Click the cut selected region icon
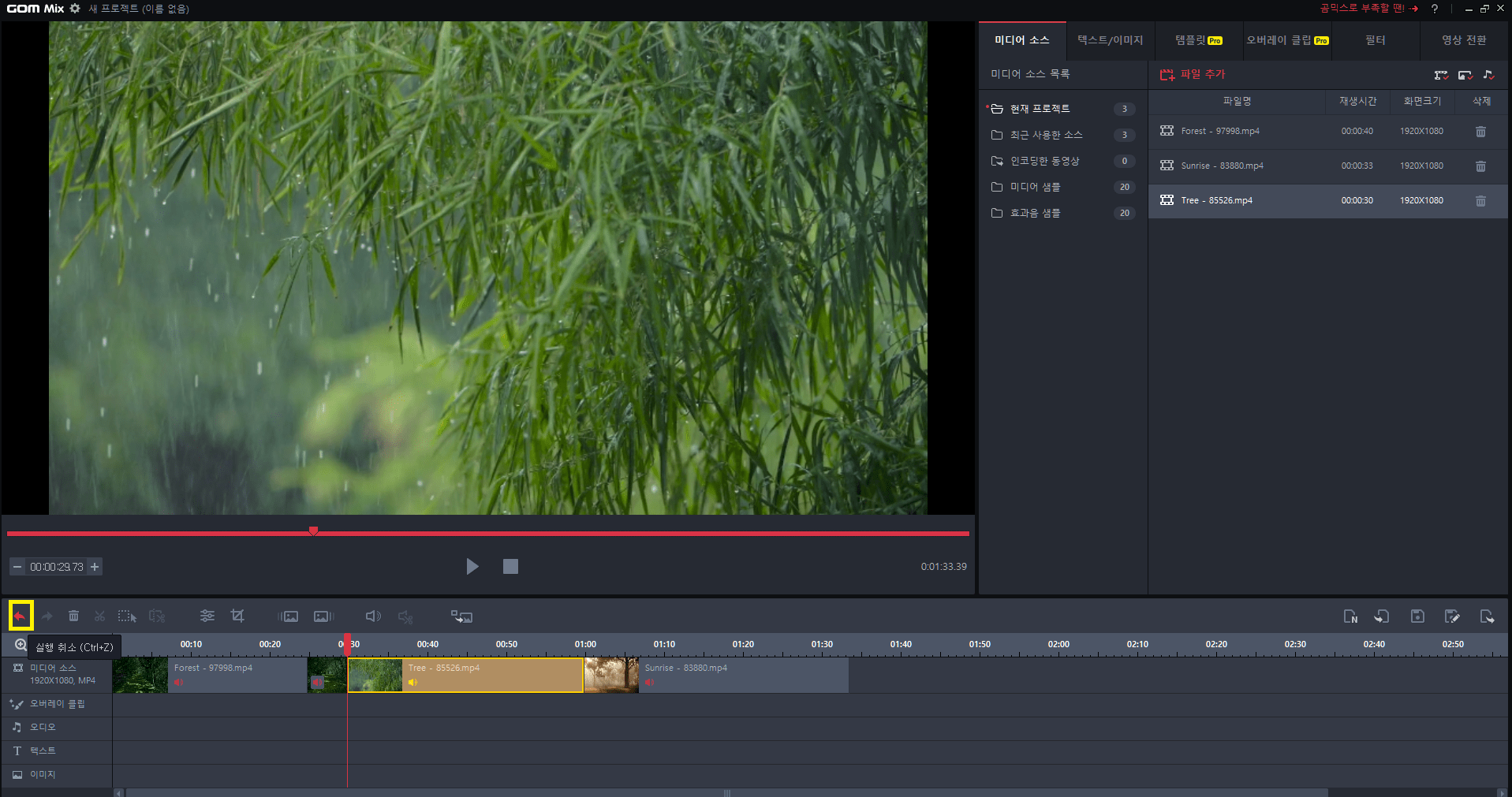 point(157,616)
